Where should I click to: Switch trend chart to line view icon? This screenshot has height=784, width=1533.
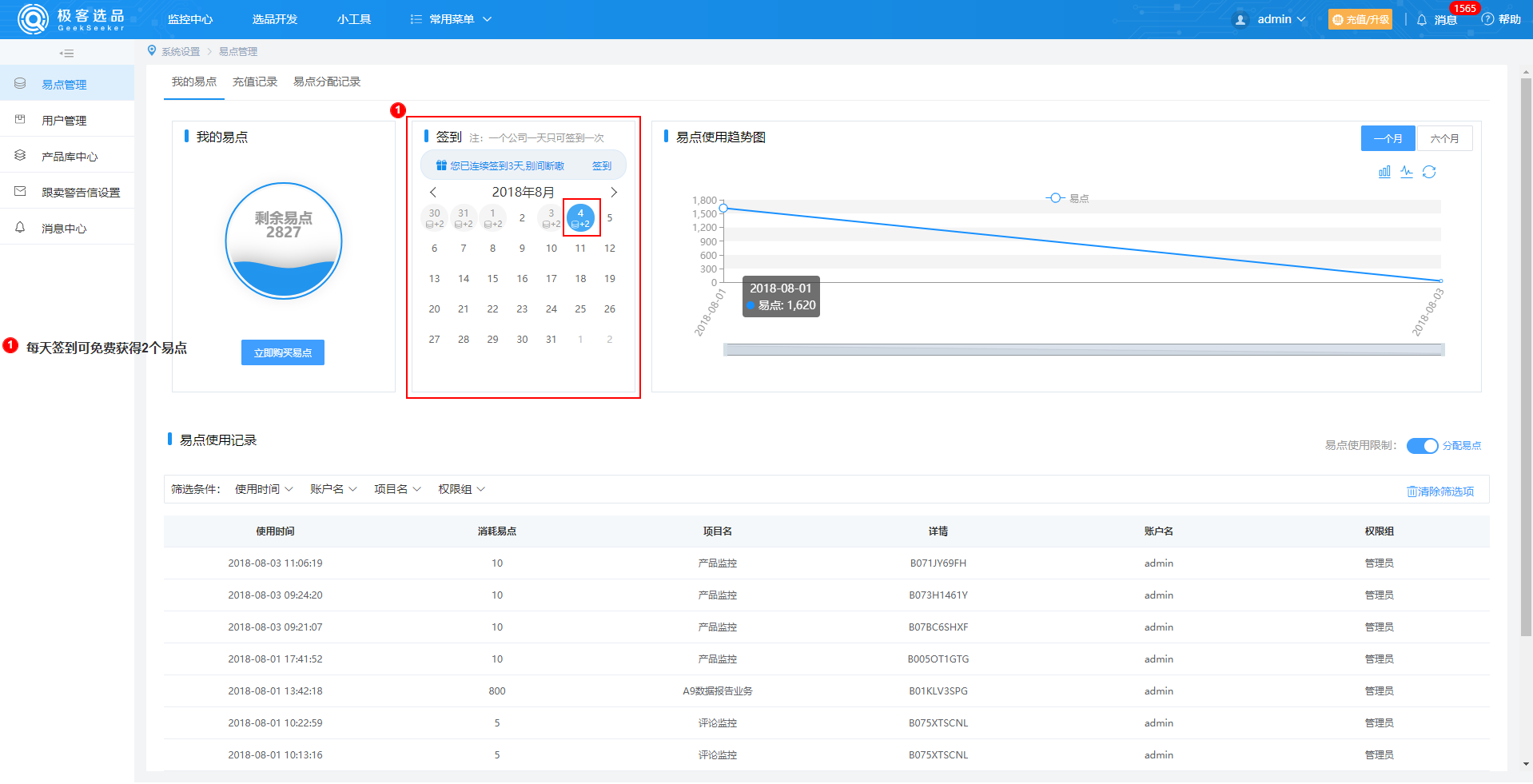(x=1407, y=172)
